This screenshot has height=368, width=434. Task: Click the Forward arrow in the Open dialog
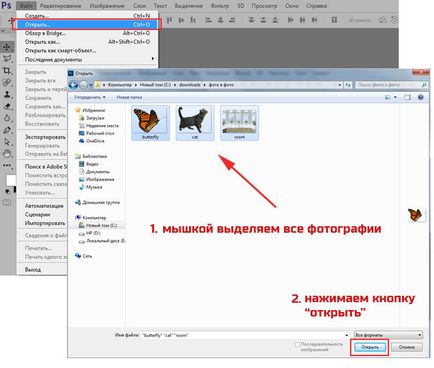(x=83, y=85)
